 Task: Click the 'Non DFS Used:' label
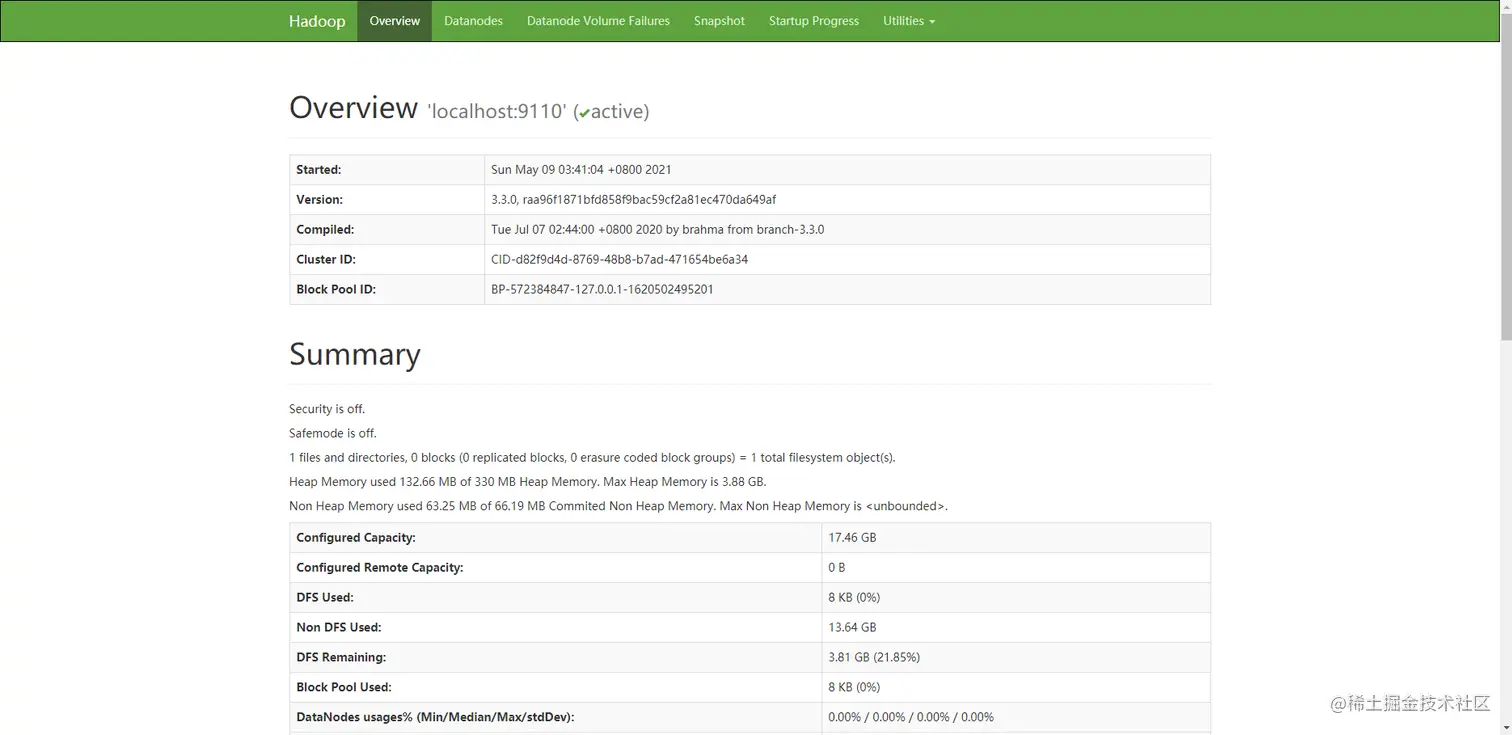click(x=339, y=628)
